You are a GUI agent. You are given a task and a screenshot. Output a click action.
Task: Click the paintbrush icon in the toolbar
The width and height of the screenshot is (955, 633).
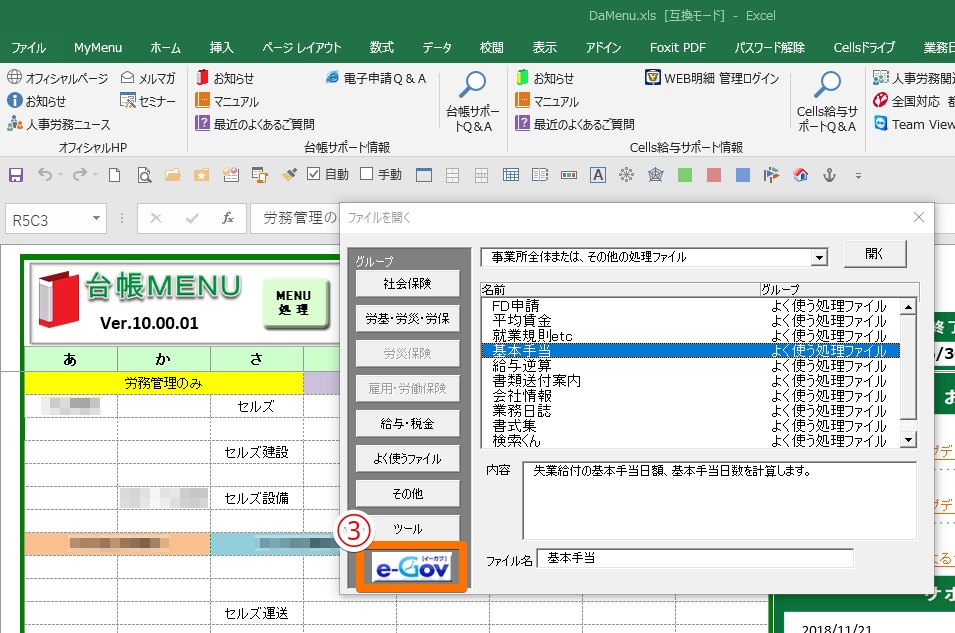click(x=289, y=175)
